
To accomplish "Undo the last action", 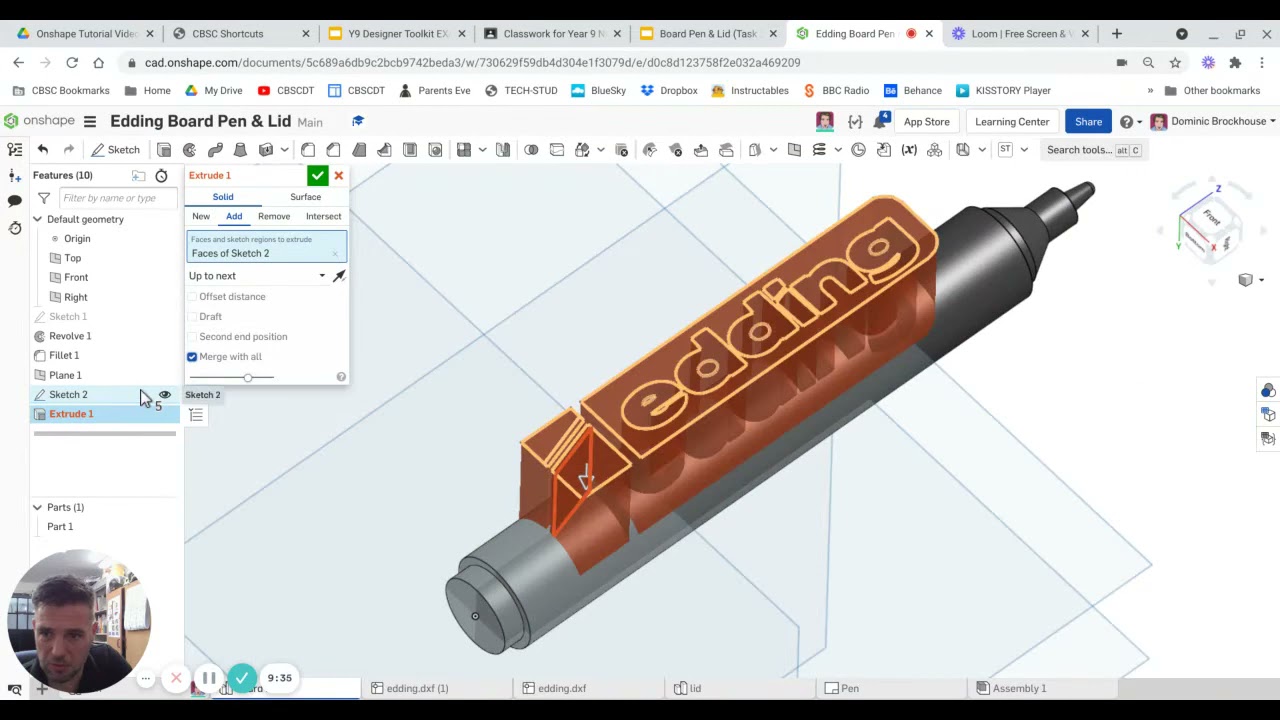I will tap(43, 150).
